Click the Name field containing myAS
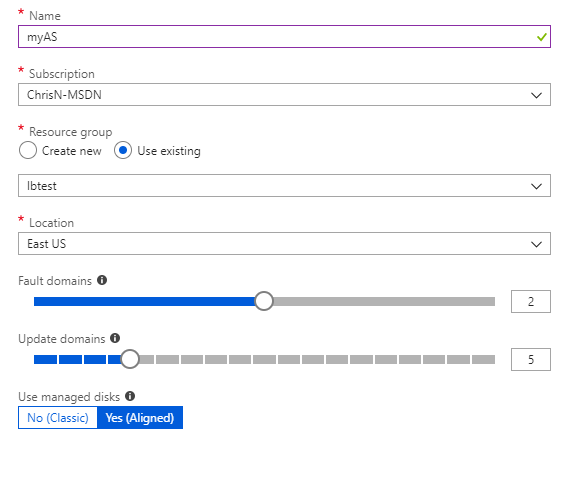This screenshot has width=563, height=484. click(x=284, y=37)
